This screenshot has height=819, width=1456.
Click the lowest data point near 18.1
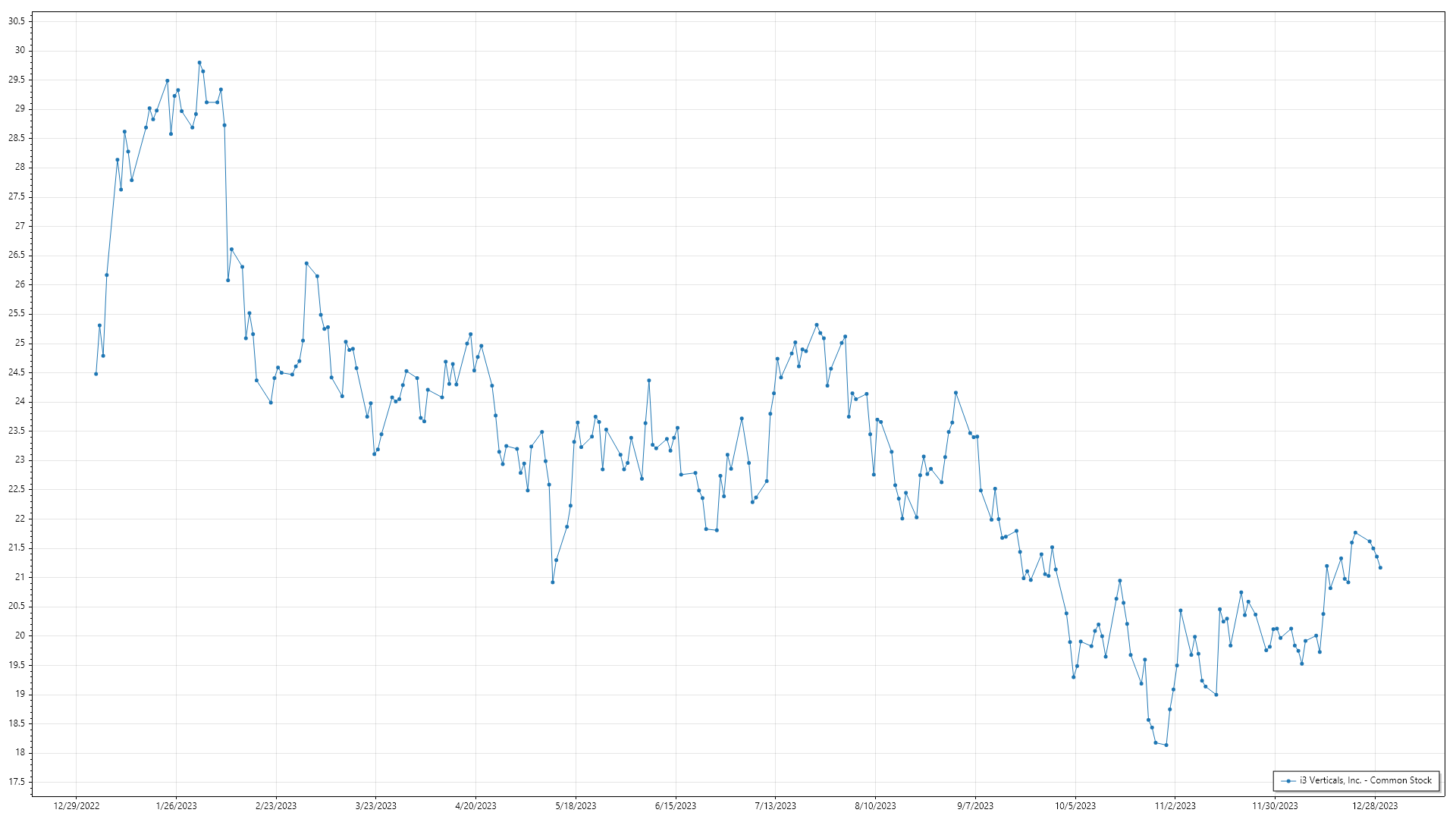[1166, 745]
